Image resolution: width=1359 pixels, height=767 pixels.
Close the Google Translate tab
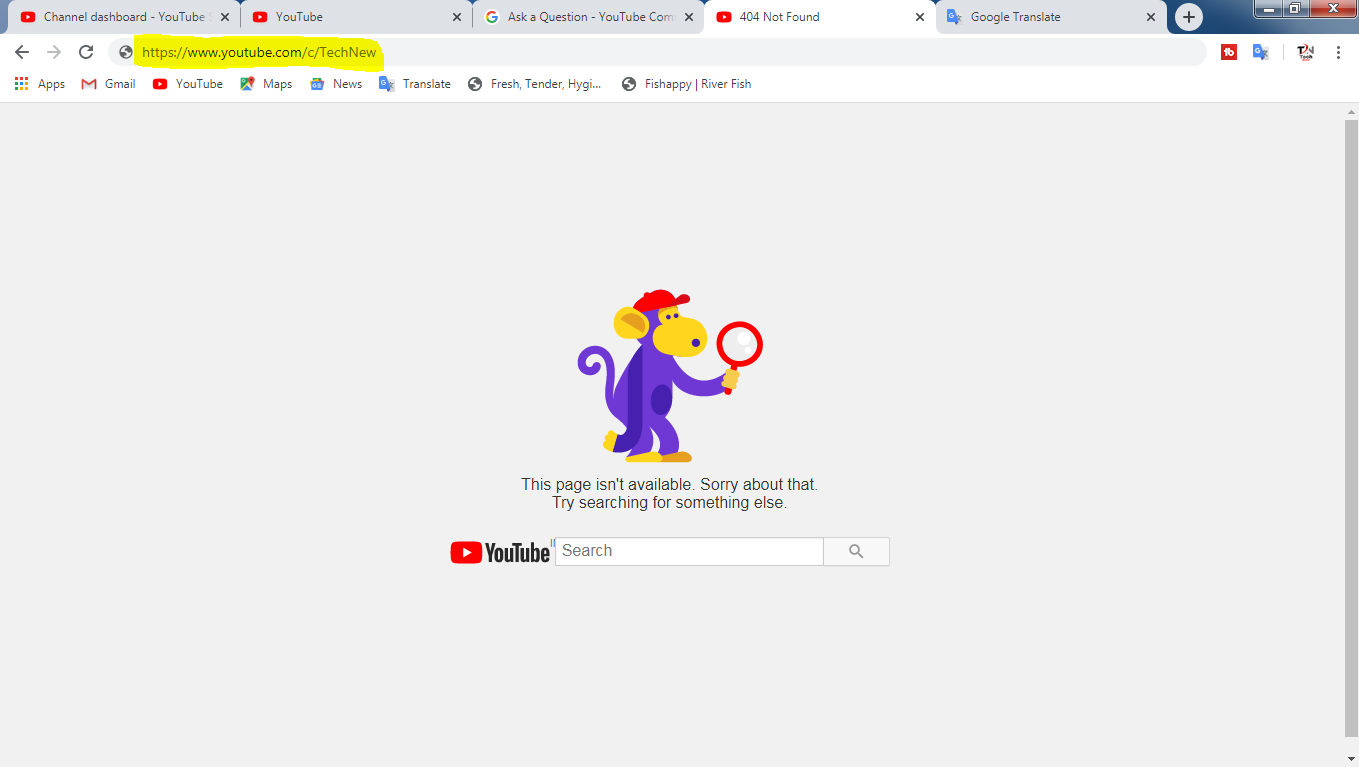[x=1151, y=17]
